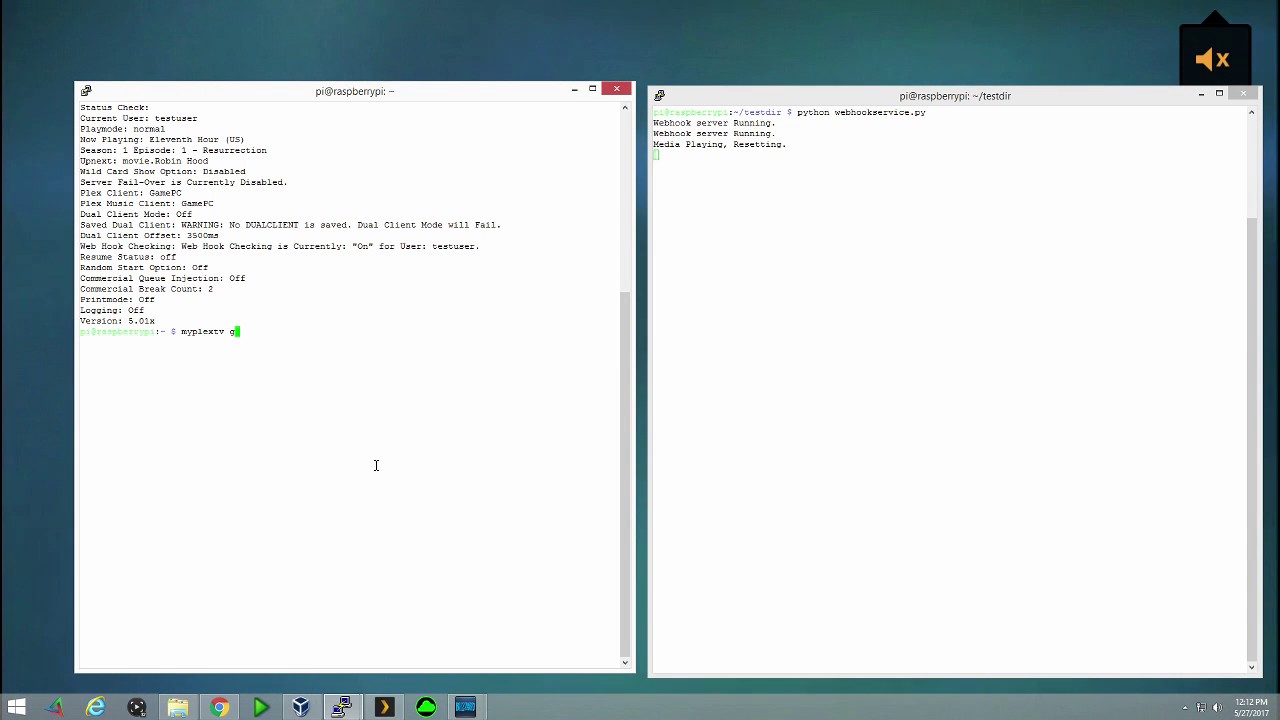Click 'Plex Music Client: GamePC' line
1280x720 pixels.
click(x=147, y=204)
